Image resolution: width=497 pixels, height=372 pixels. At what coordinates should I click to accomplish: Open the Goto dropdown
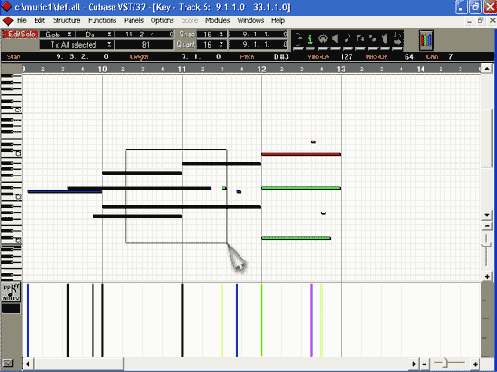[x=56, y=34]
